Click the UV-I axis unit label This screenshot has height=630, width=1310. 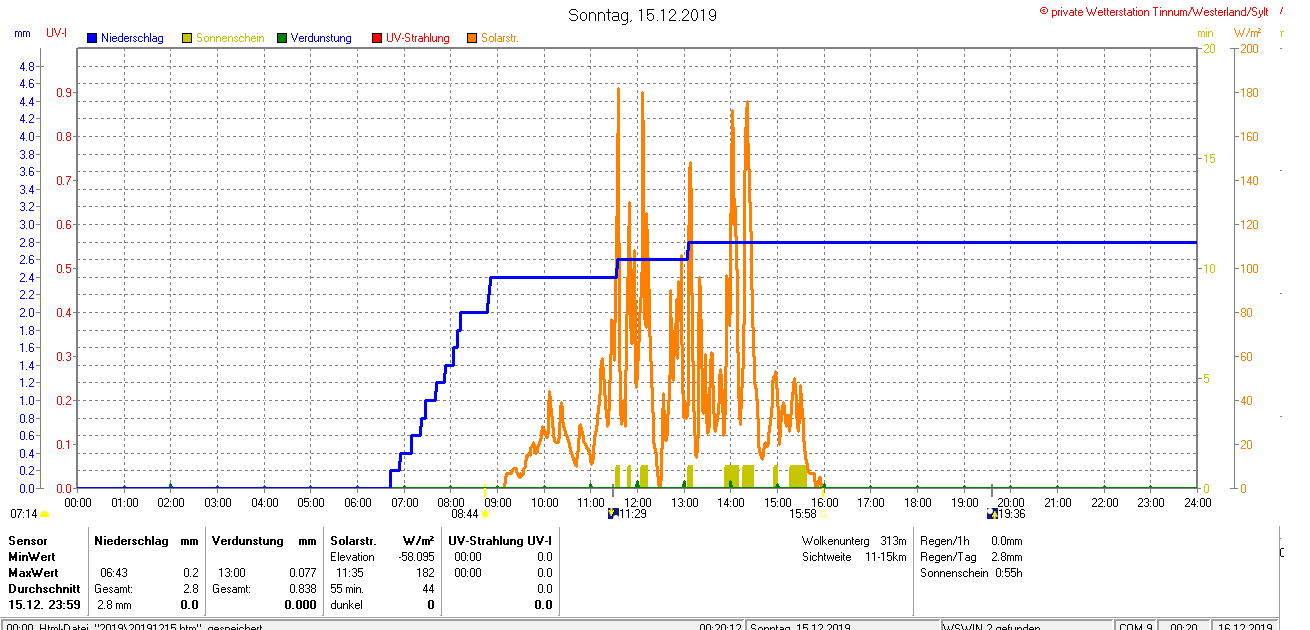(x=57, y=33)
